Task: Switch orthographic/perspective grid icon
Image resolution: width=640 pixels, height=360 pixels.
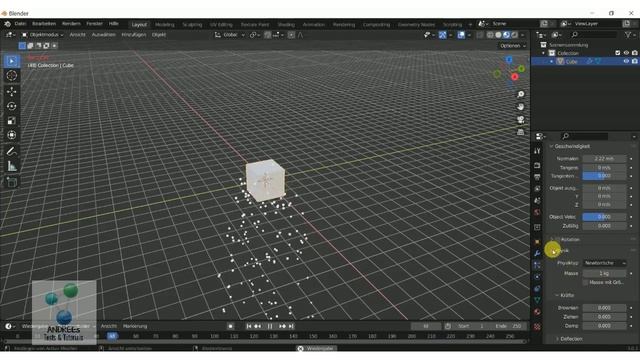Action: tap(520, 132)
